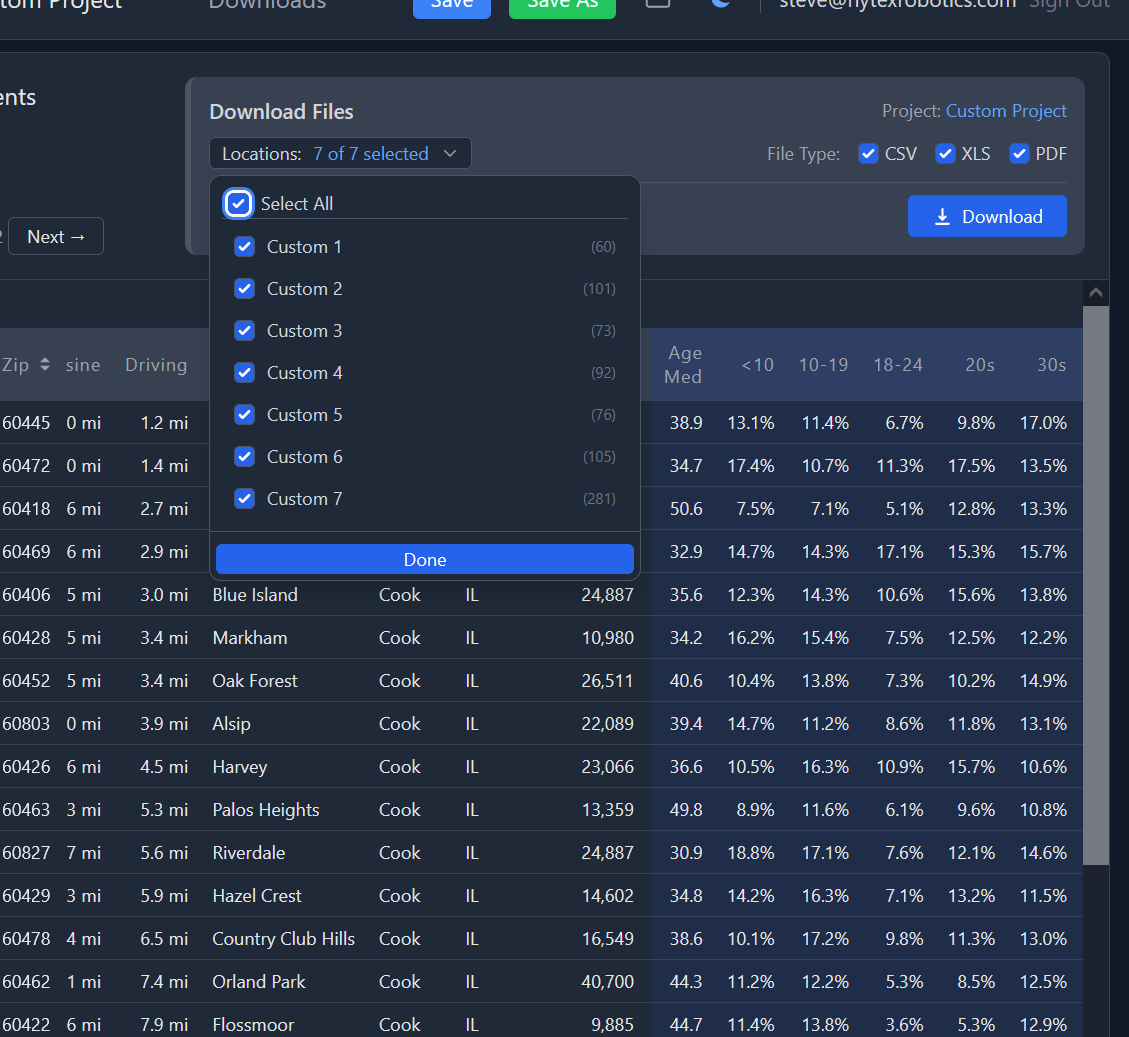Click the blue Save button
1129x1037 pixels.
(451, 6)
